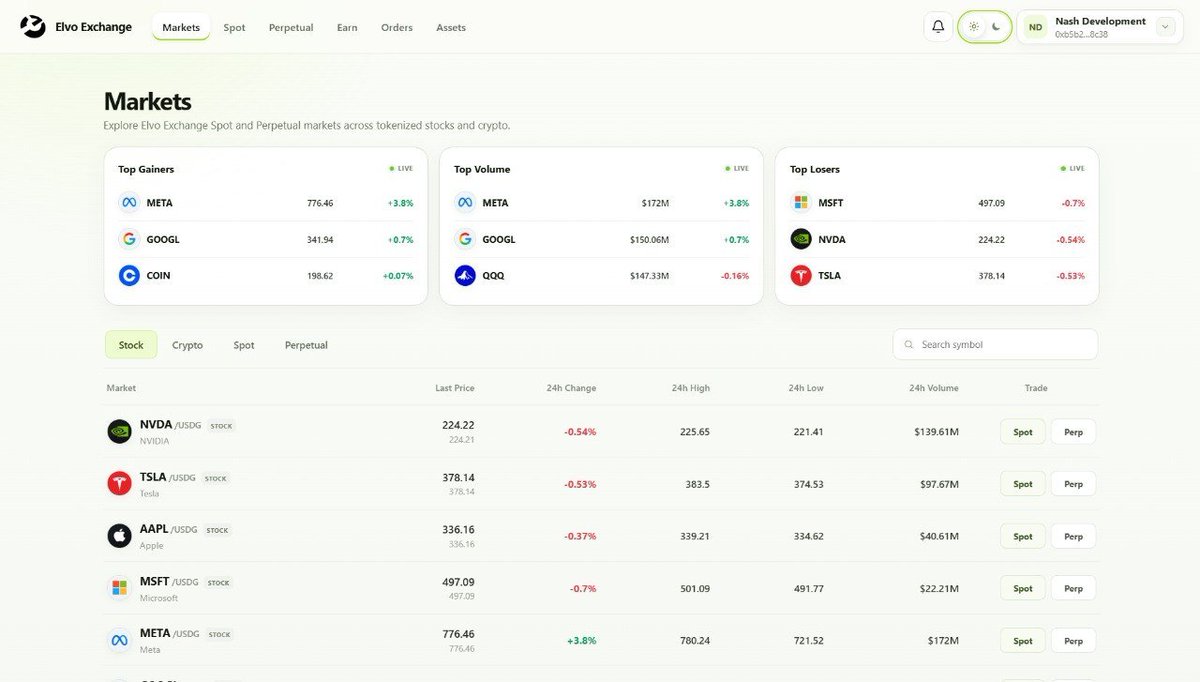Click NVIDIA logo in market table
This screenshot has height=682, width=1200.
(x=119, y=431)
